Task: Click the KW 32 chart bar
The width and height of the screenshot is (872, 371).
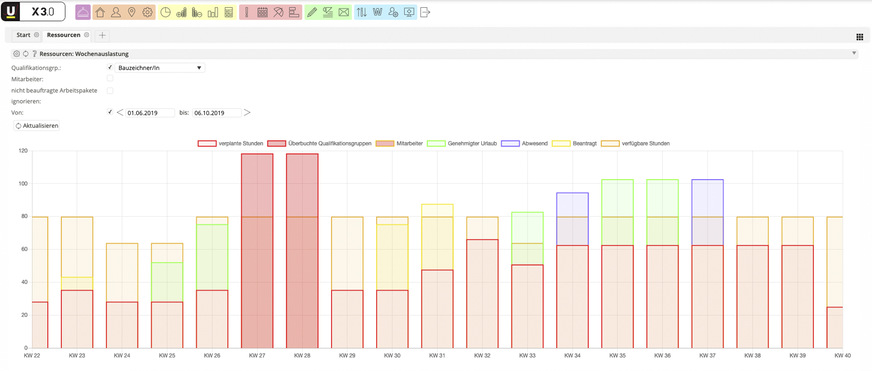Action: click(482, 294)
